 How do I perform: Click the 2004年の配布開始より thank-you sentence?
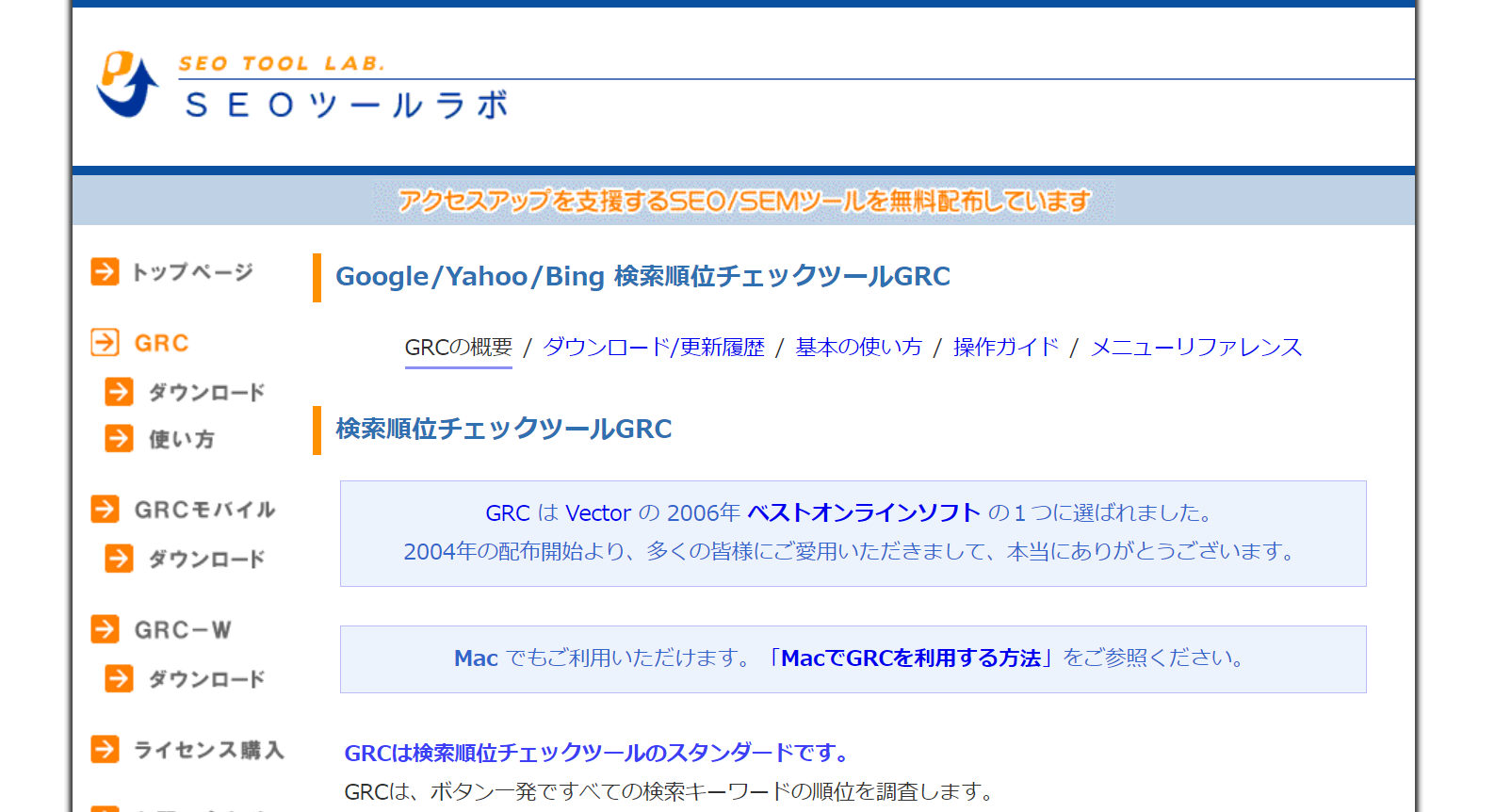853,552
